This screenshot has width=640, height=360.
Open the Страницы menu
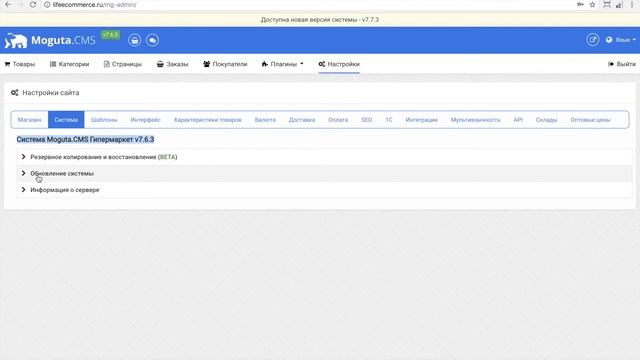pyautogui.click(x=122, y=64)
